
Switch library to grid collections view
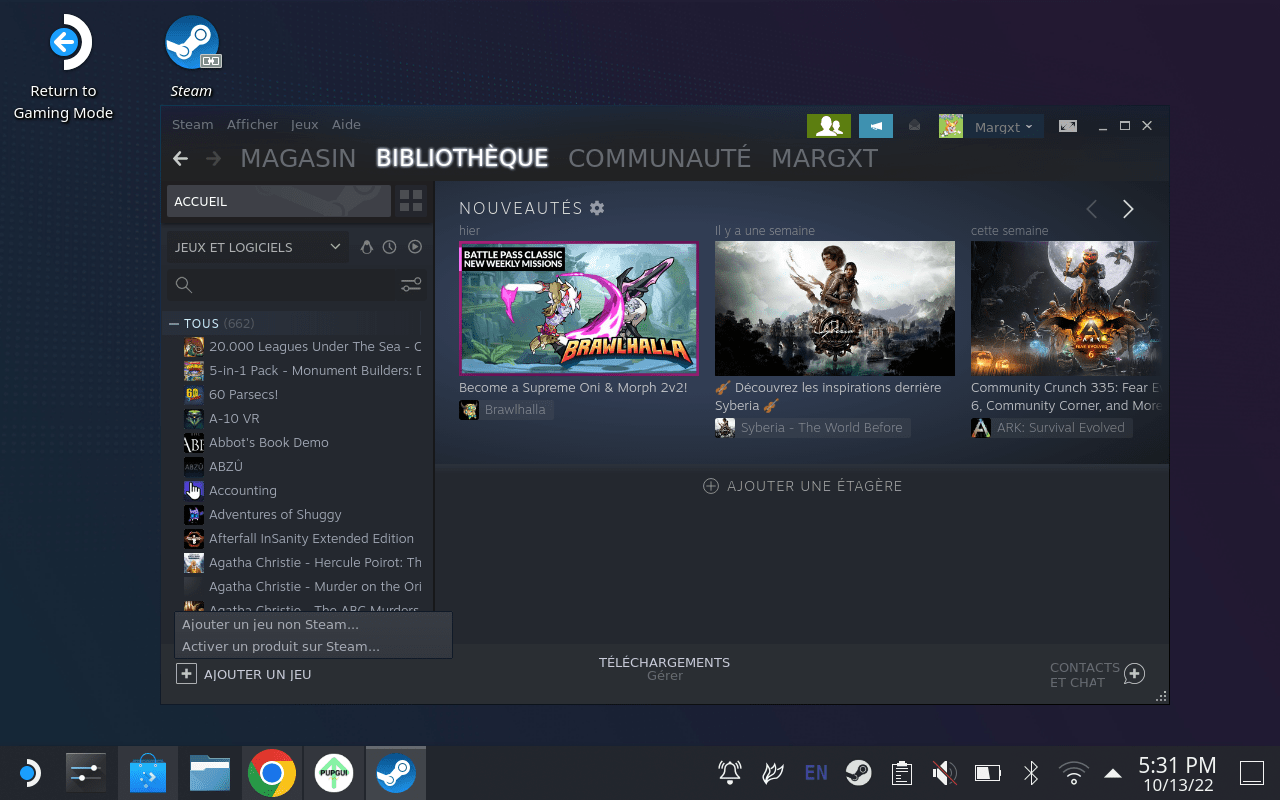pyautogui.click(x=411, y=201)
